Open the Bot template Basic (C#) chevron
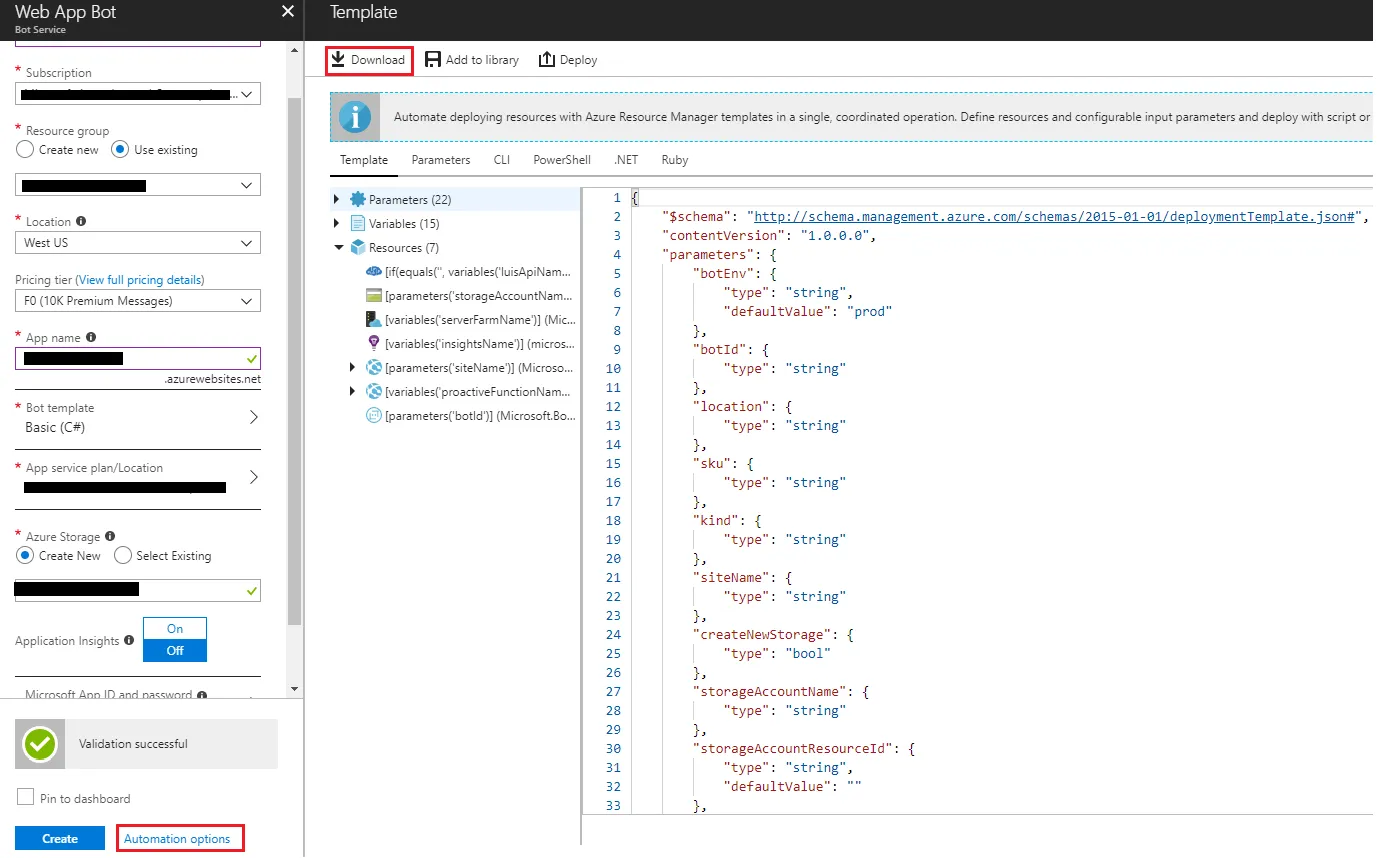The height and width of the screenshot is (858, 1379). coord(253,417)
